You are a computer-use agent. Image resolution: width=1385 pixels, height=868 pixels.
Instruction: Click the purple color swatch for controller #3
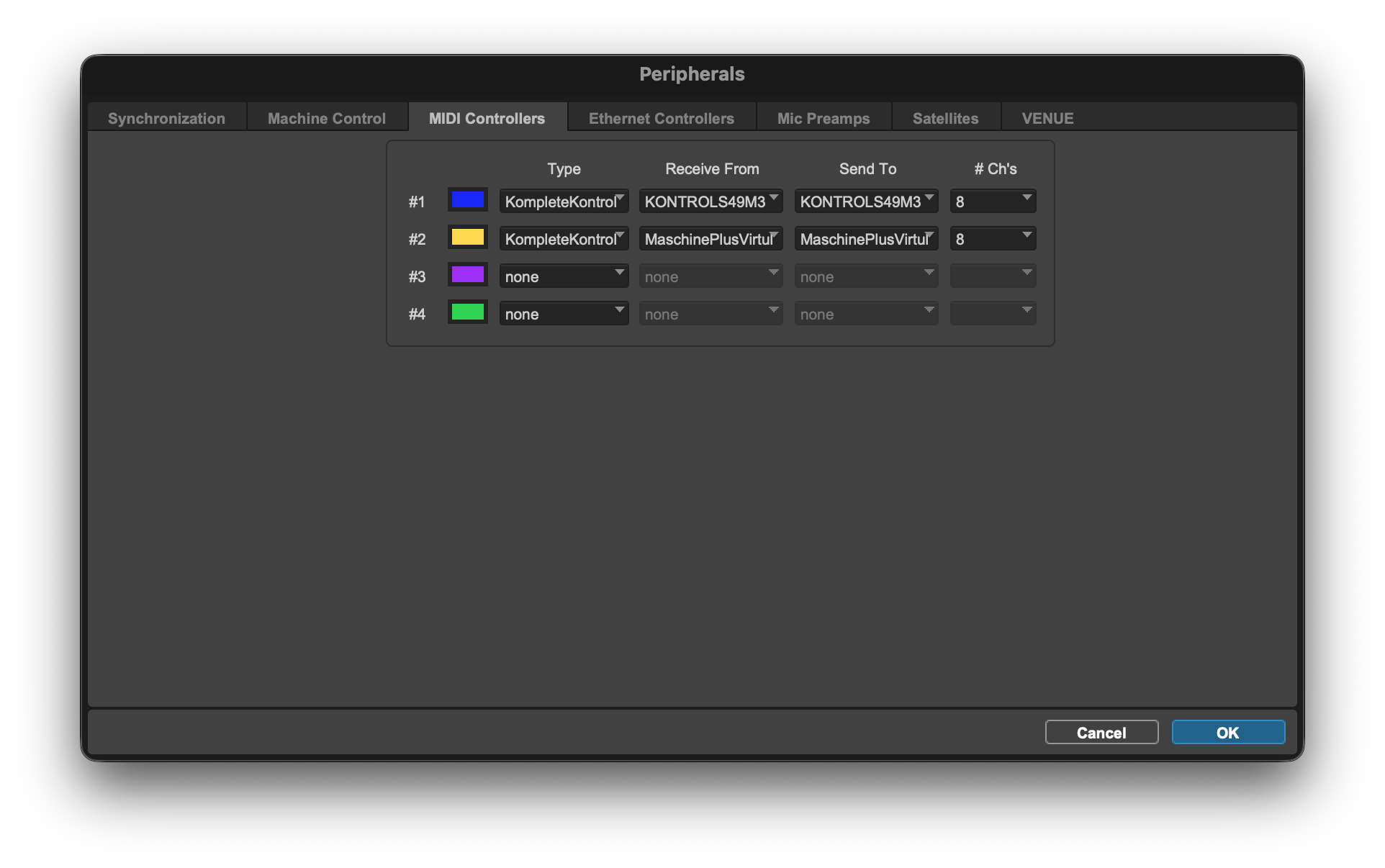tap(467, 275)
